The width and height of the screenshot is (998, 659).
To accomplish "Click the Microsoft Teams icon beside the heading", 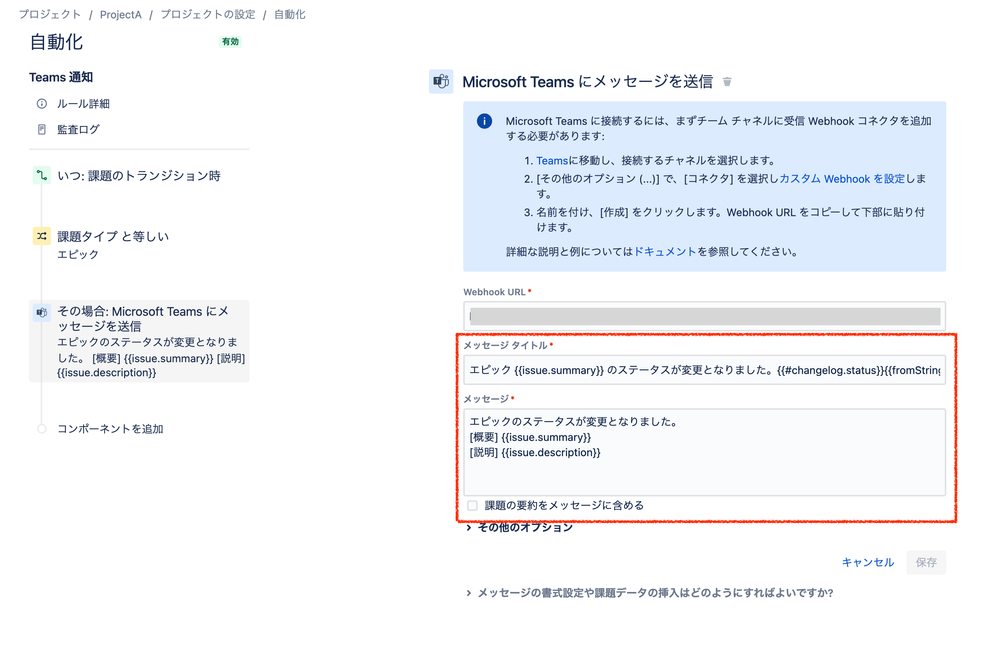I will [x=440, y=81].
